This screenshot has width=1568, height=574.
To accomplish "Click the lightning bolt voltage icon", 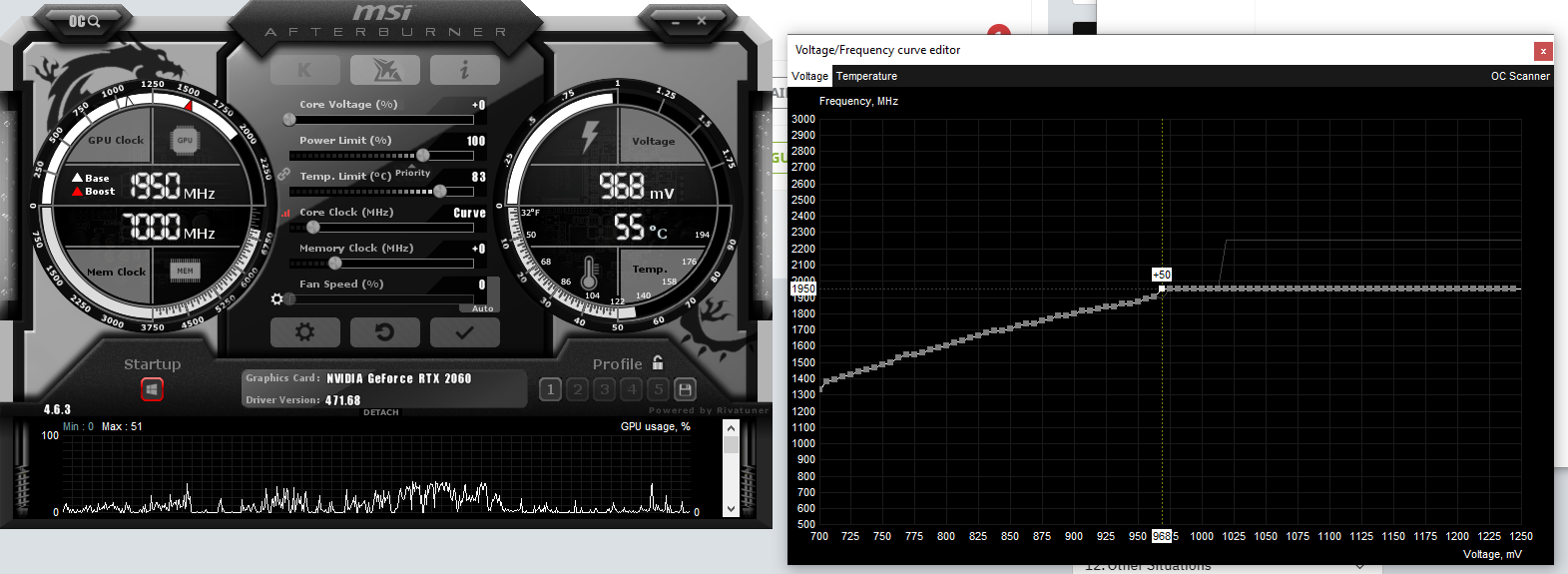I will tap(590, 137).
